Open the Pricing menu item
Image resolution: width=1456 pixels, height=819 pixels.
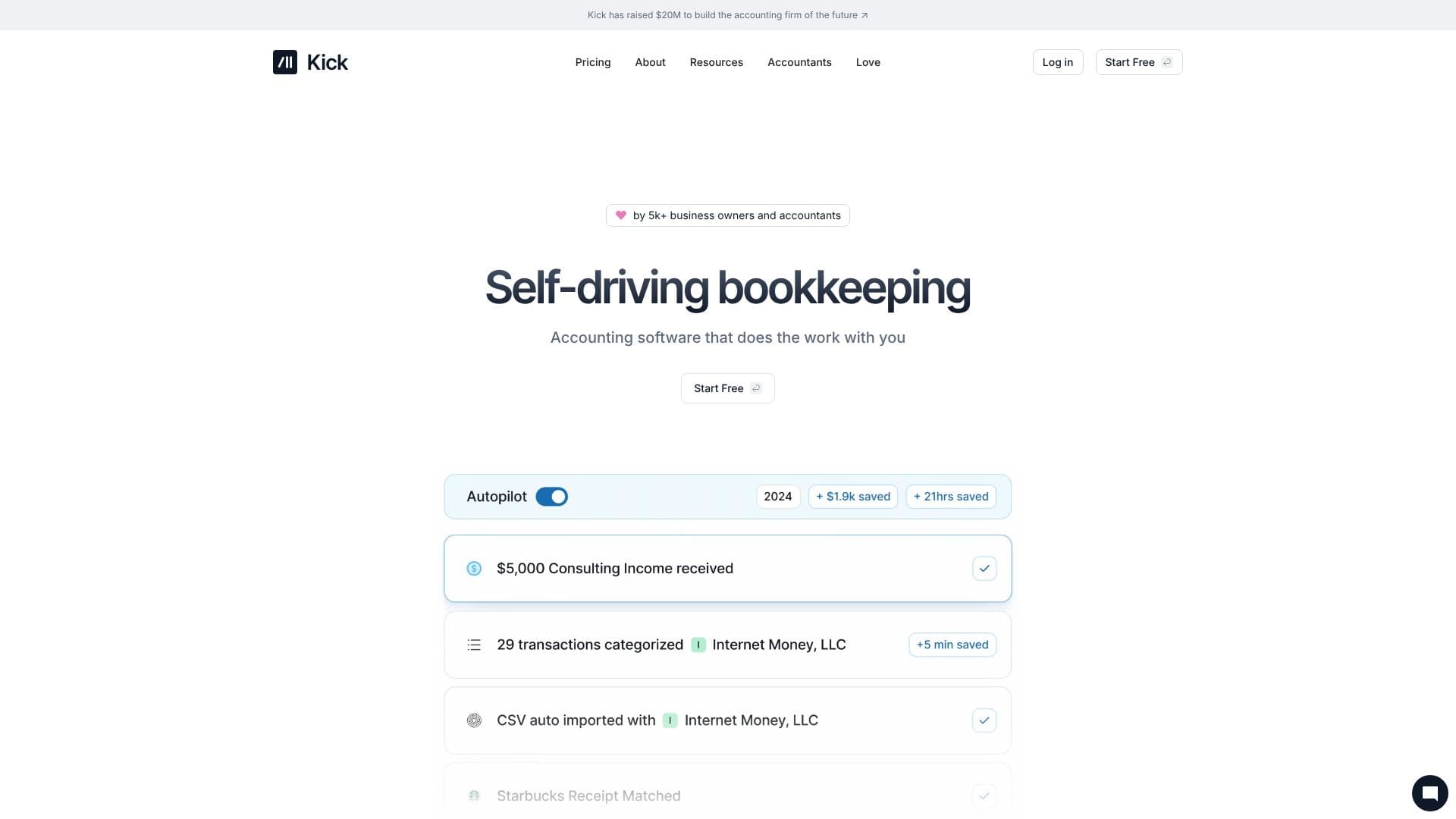click(x=593, y=62)
